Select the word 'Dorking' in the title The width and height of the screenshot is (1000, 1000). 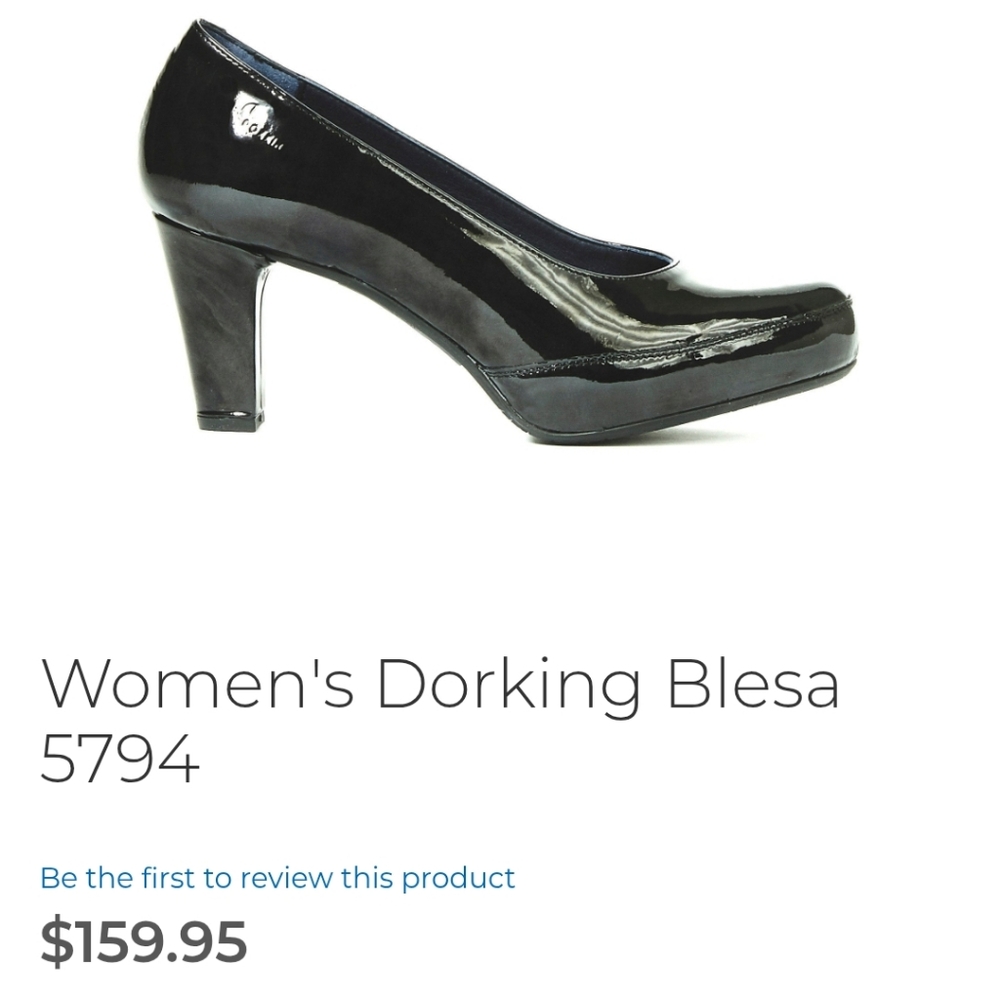tap(508, 686)
